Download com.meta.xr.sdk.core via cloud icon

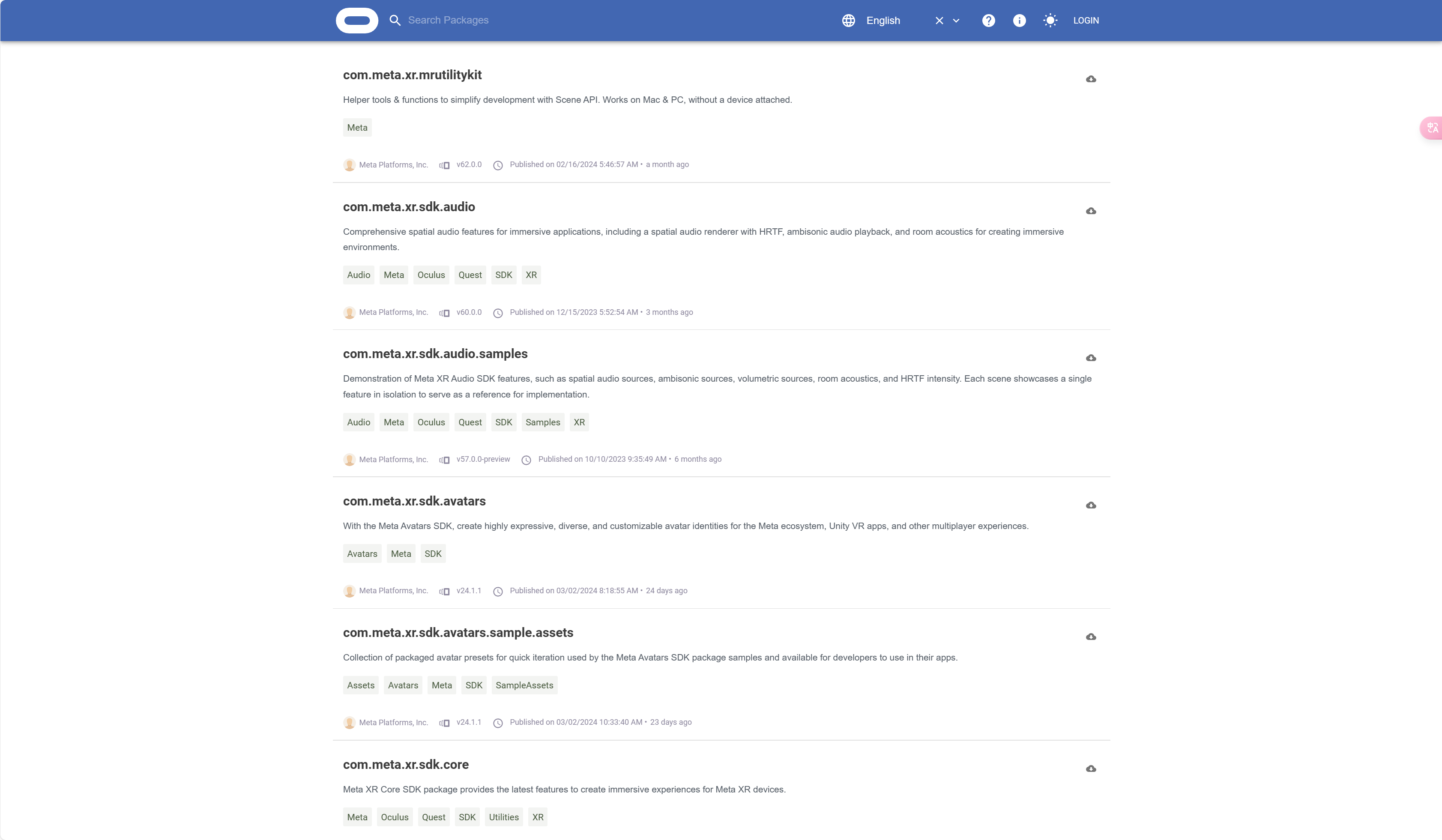[1091, 768]
